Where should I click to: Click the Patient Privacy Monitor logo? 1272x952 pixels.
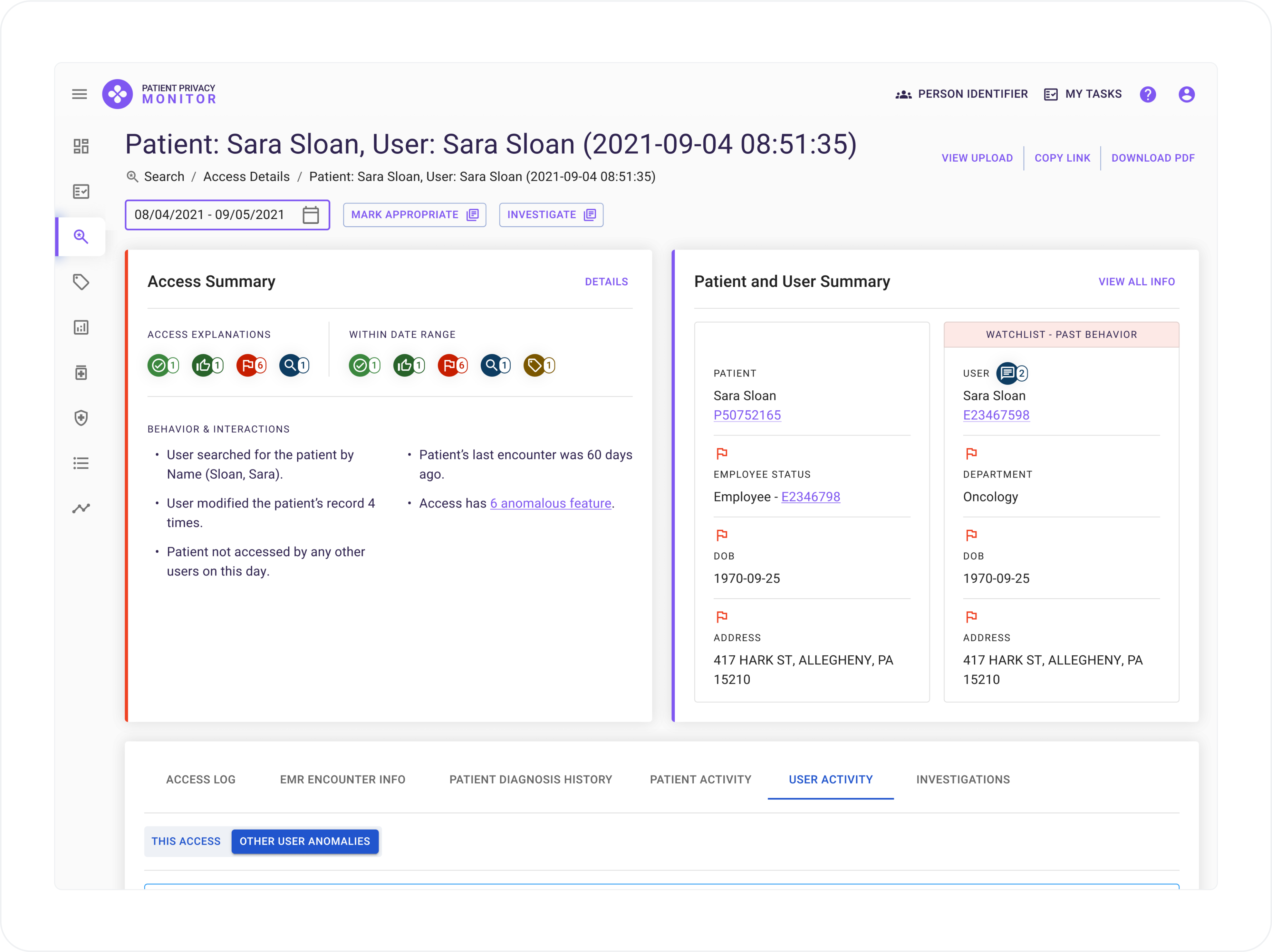159,94
